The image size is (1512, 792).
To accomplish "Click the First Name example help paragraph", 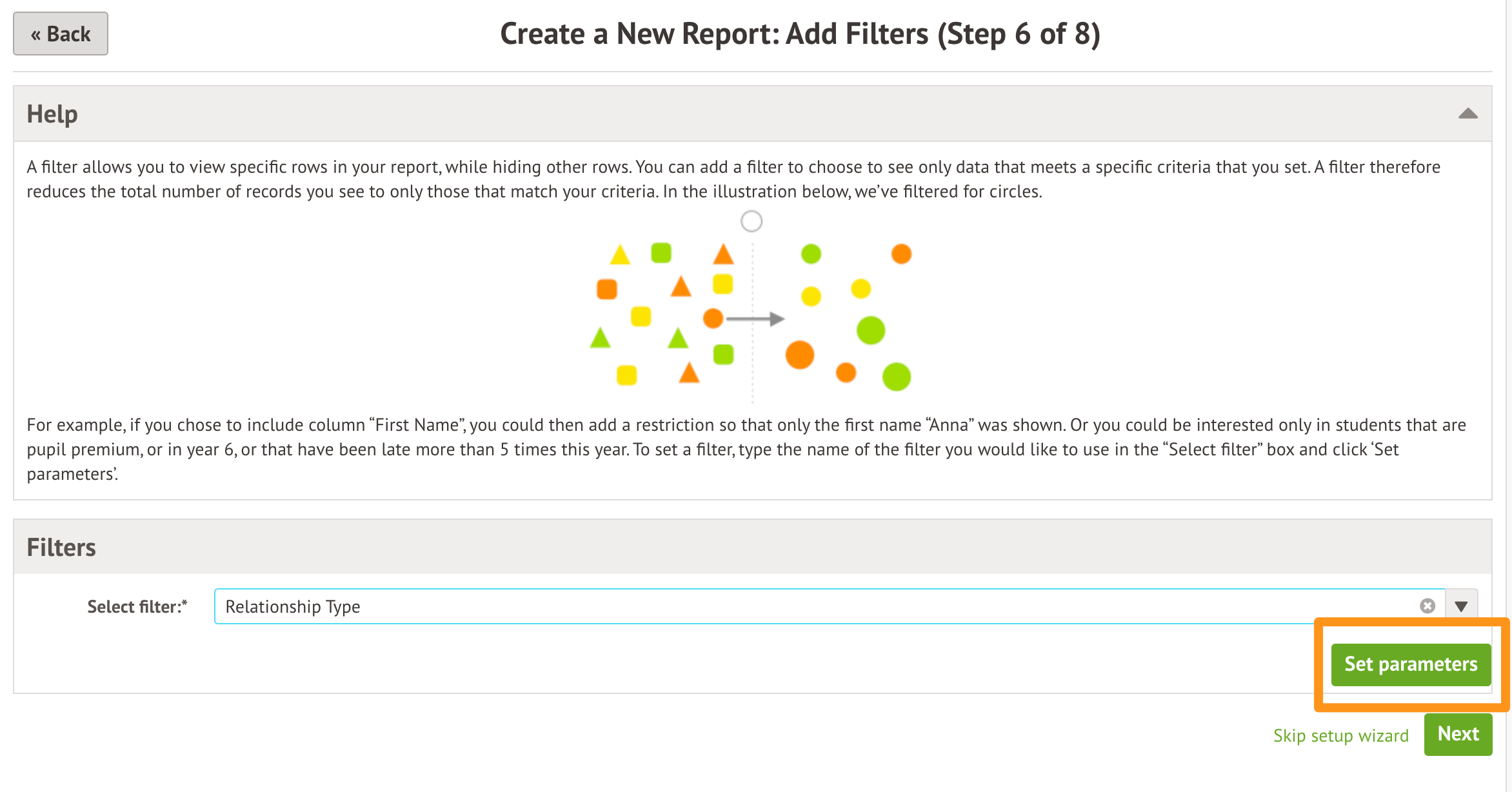I will (746, 449).
